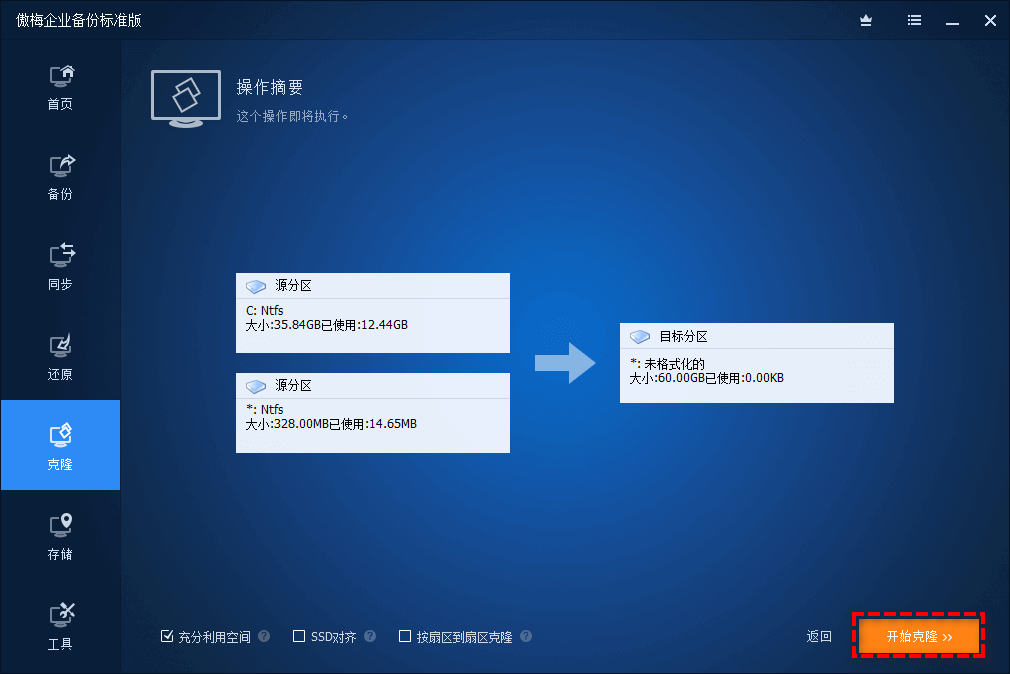Open the 存储 storage section
Image resolution: width=1010 pixels, height=674 pixels.
click(x=61, y=537)
